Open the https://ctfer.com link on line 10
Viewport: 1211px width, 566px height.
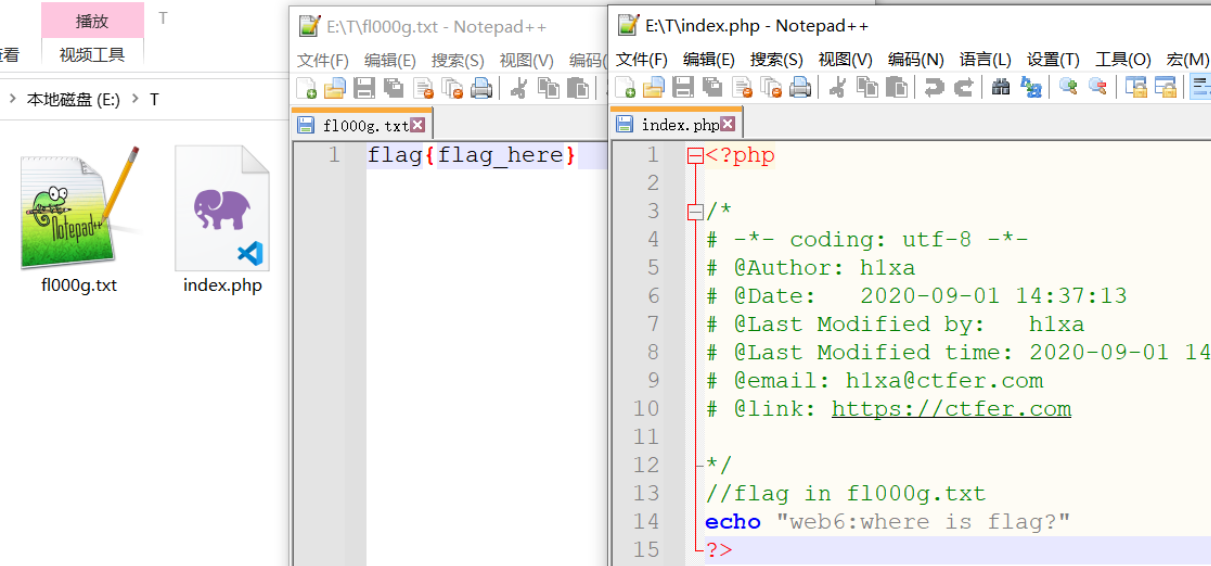[951, 408]
